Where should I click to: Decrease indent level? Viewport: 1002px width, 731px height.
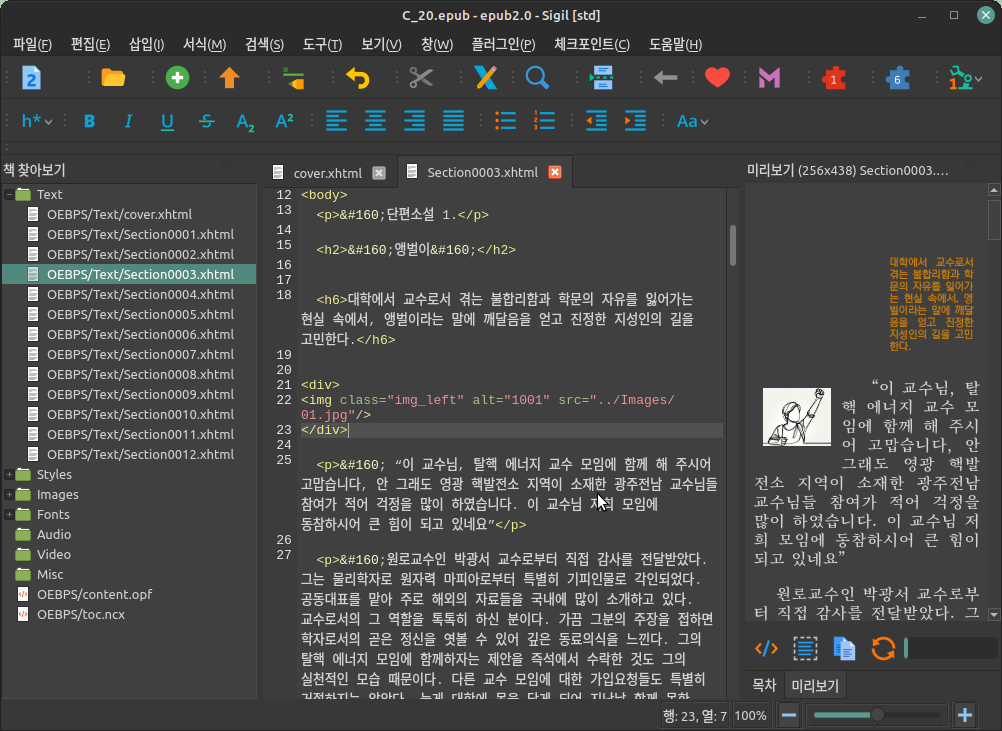click(x=596, y=121)
